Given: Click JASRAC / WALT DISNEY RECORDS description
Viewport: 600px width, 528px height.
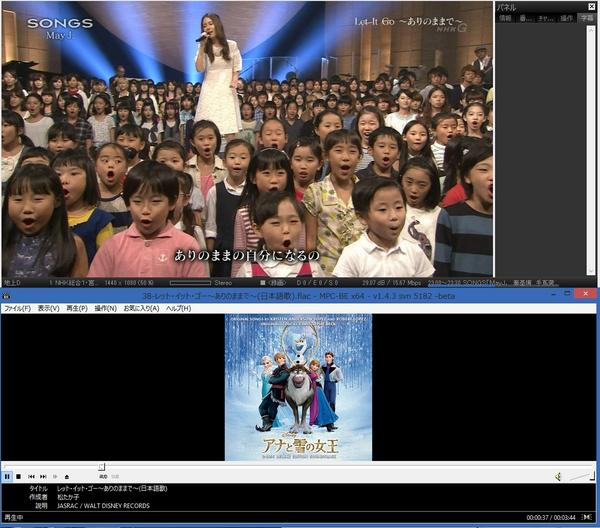Looking at the screenshot, I should 103,505.
